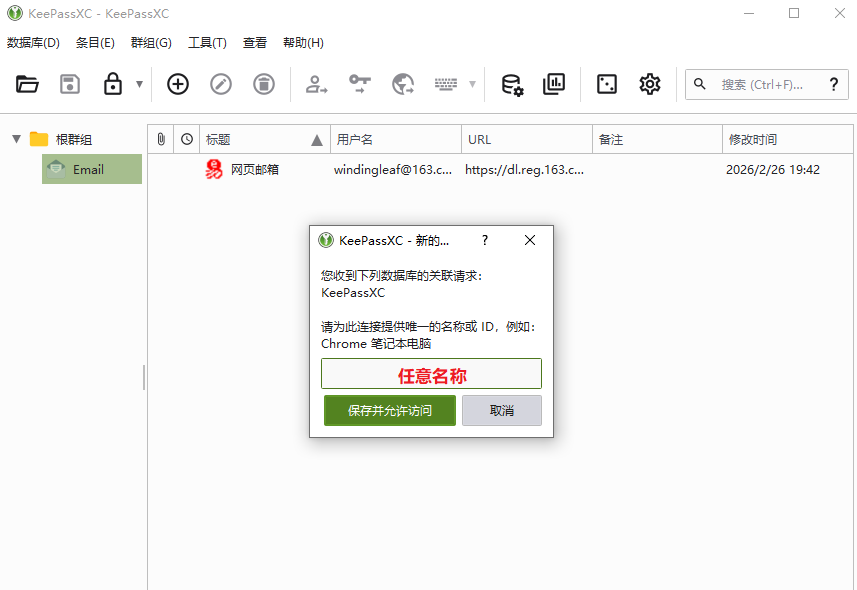Open database folder icon in toolbar

click(x=27, y=84)
